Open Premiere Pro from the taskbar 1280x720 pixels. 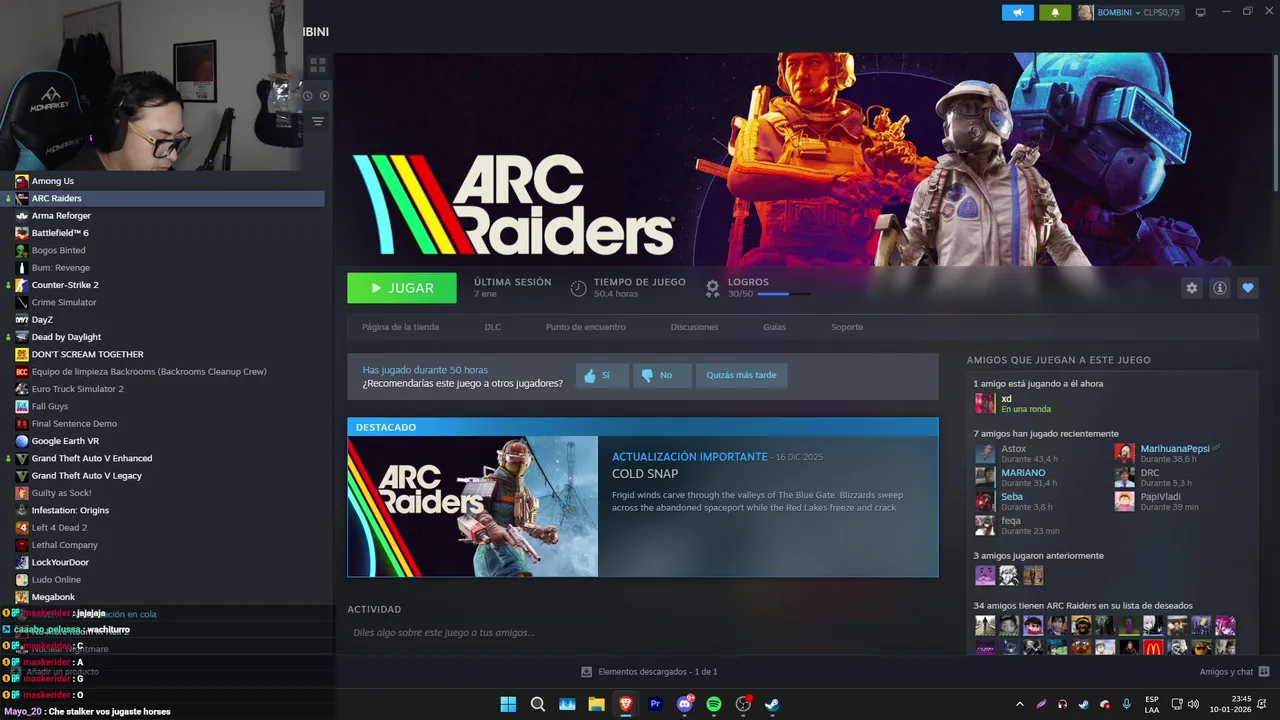(x=656, y=704)
